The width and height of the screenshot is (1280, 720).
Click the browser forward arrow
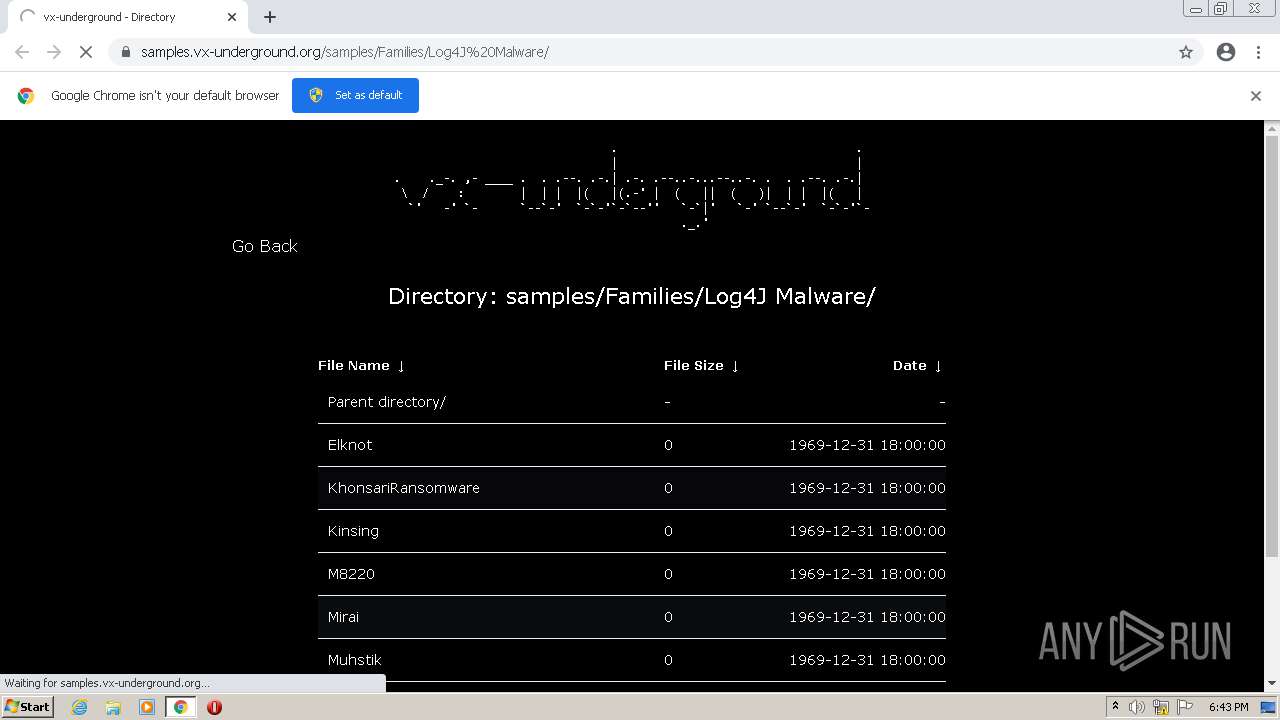click(x=54, y=52)
